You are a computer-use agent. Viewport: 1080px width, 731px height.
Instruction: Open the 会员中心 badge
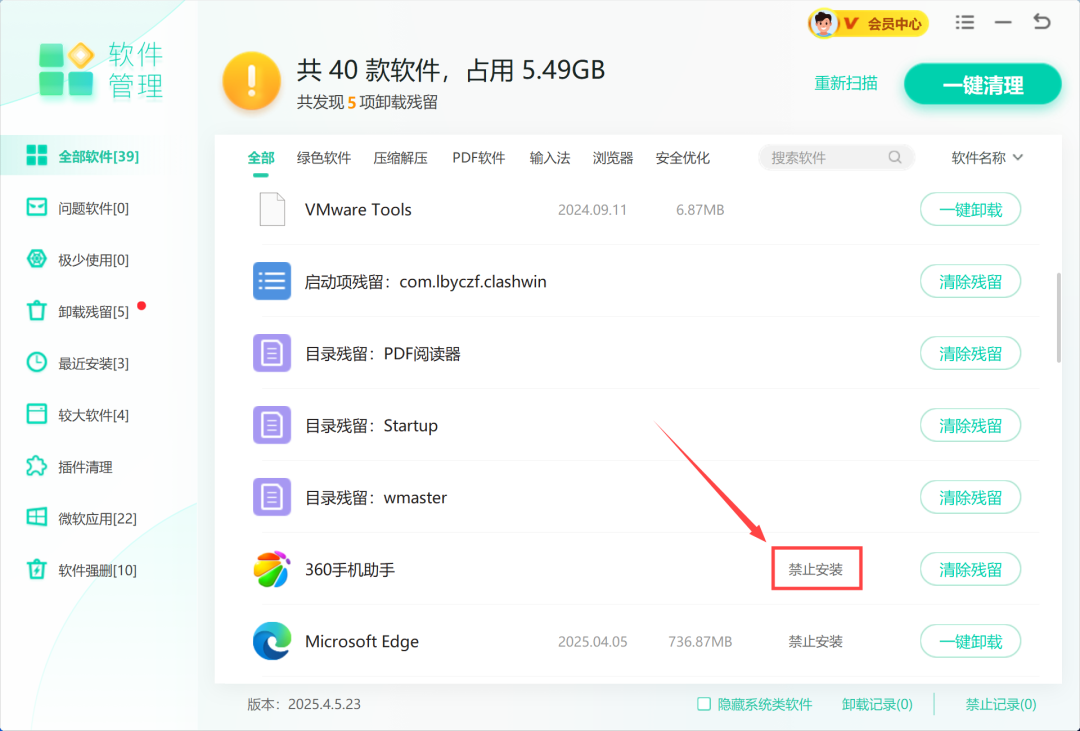(x=869, y=23)
